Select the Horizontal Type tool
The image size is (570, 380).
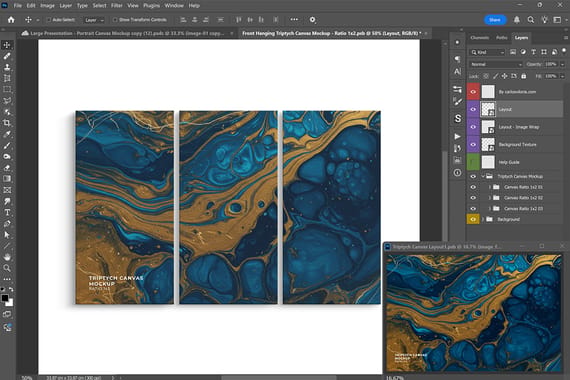7,212
